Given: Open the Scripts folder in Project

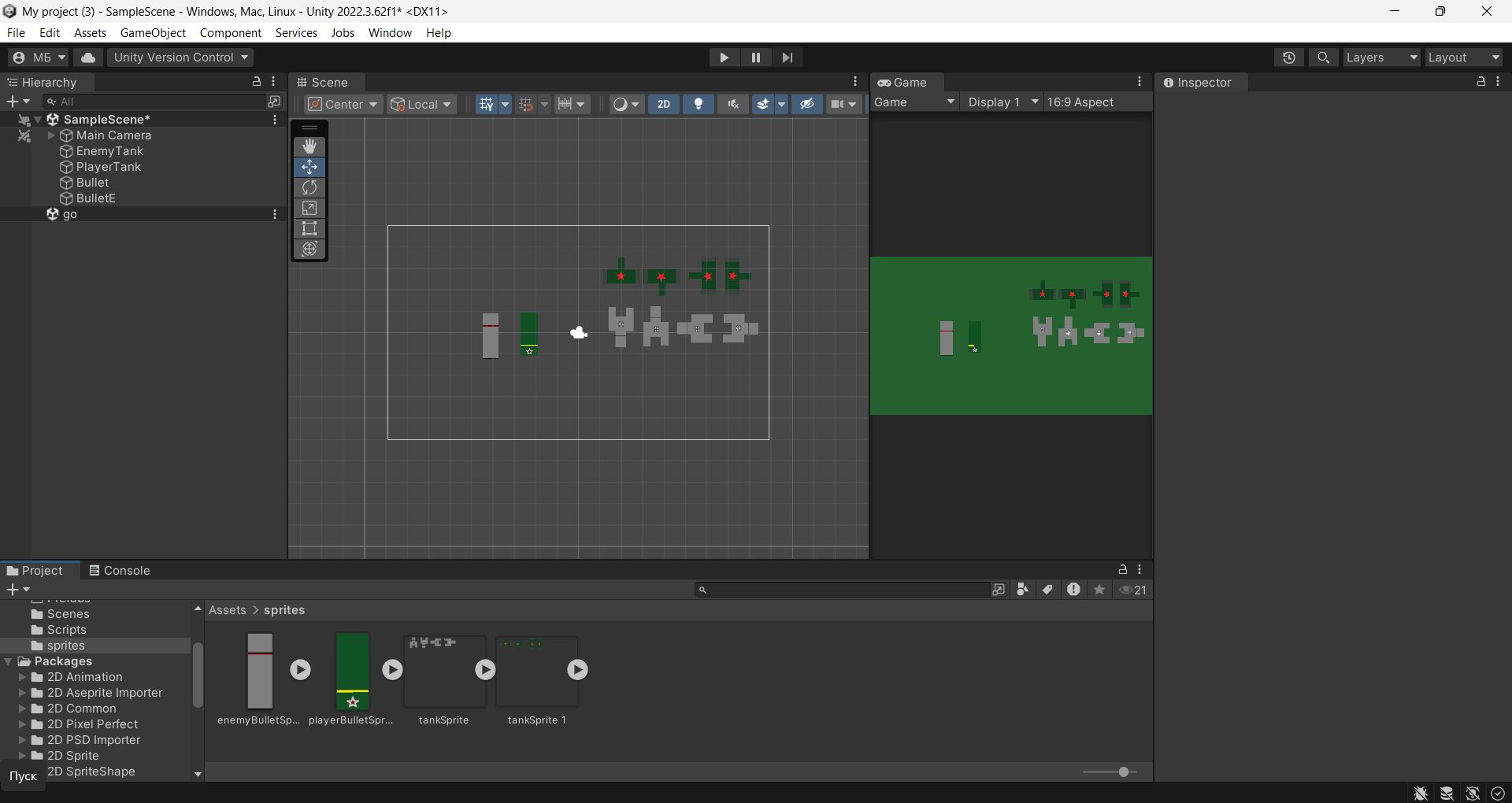Looking at the screenshot, I should click(x=66, y=630).
